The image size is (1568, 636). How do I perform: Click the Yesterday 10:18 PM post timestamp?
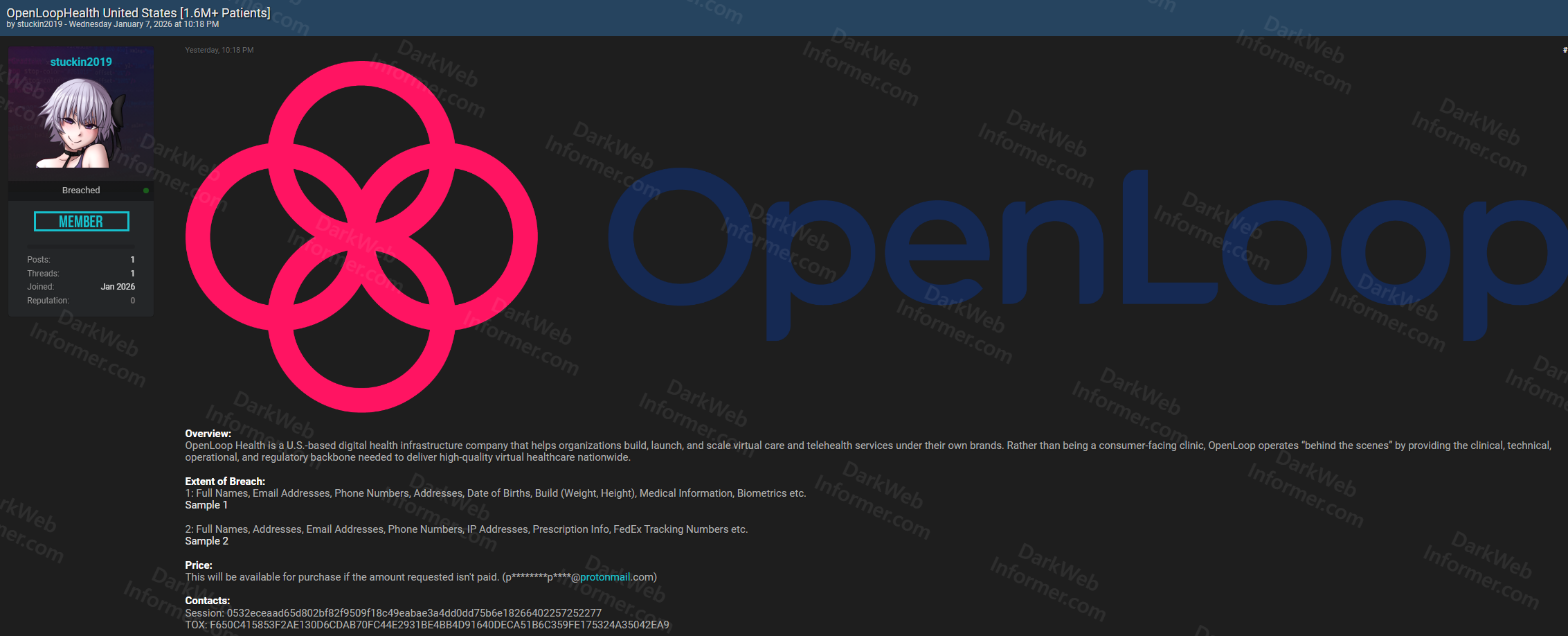pos(219,51)
